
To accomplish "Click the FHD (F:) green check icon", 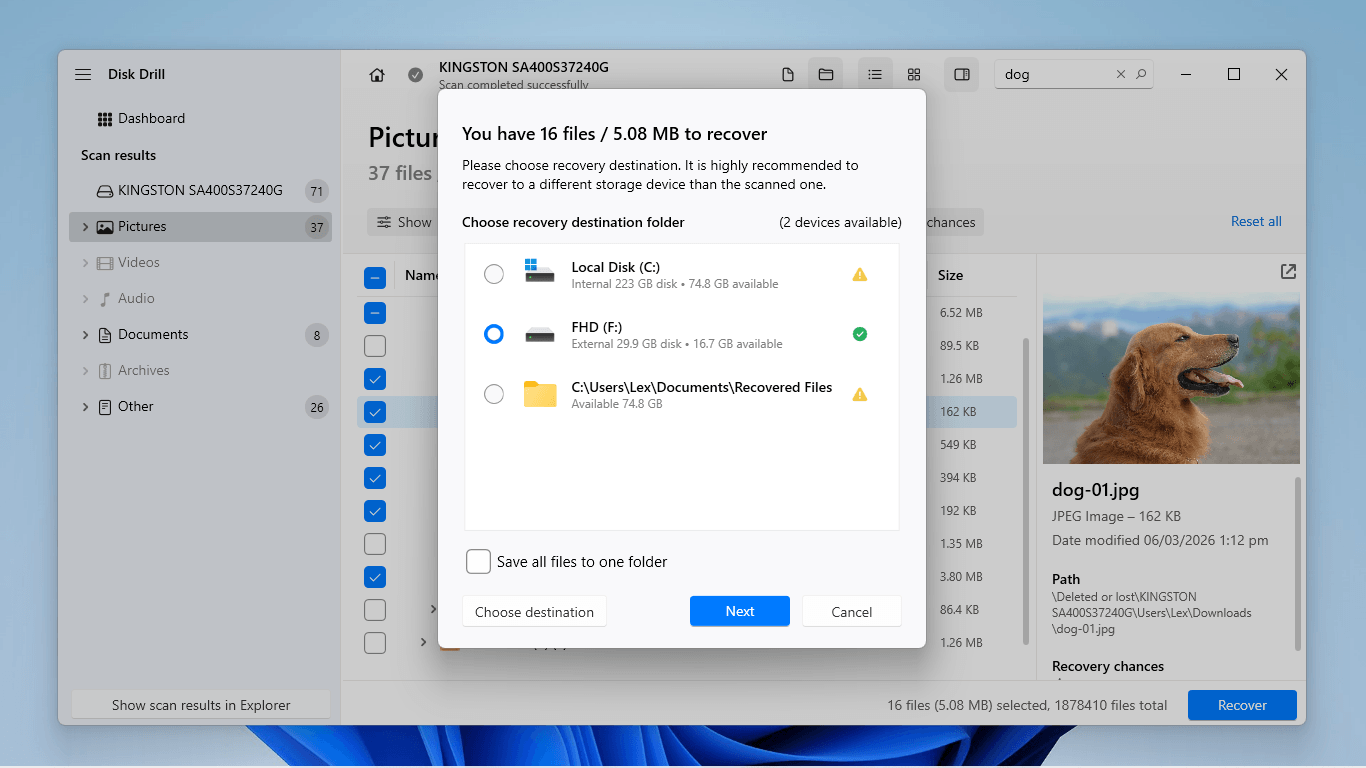I will (x=859, y=334).
